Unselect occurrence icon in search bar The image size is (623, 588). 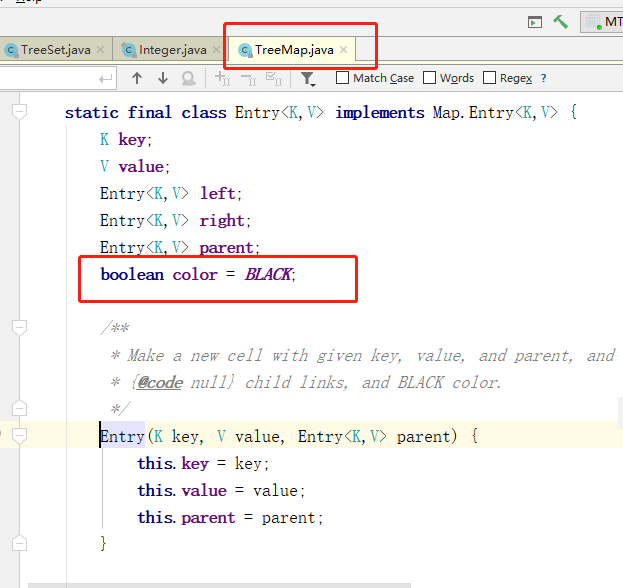[249, 79]
